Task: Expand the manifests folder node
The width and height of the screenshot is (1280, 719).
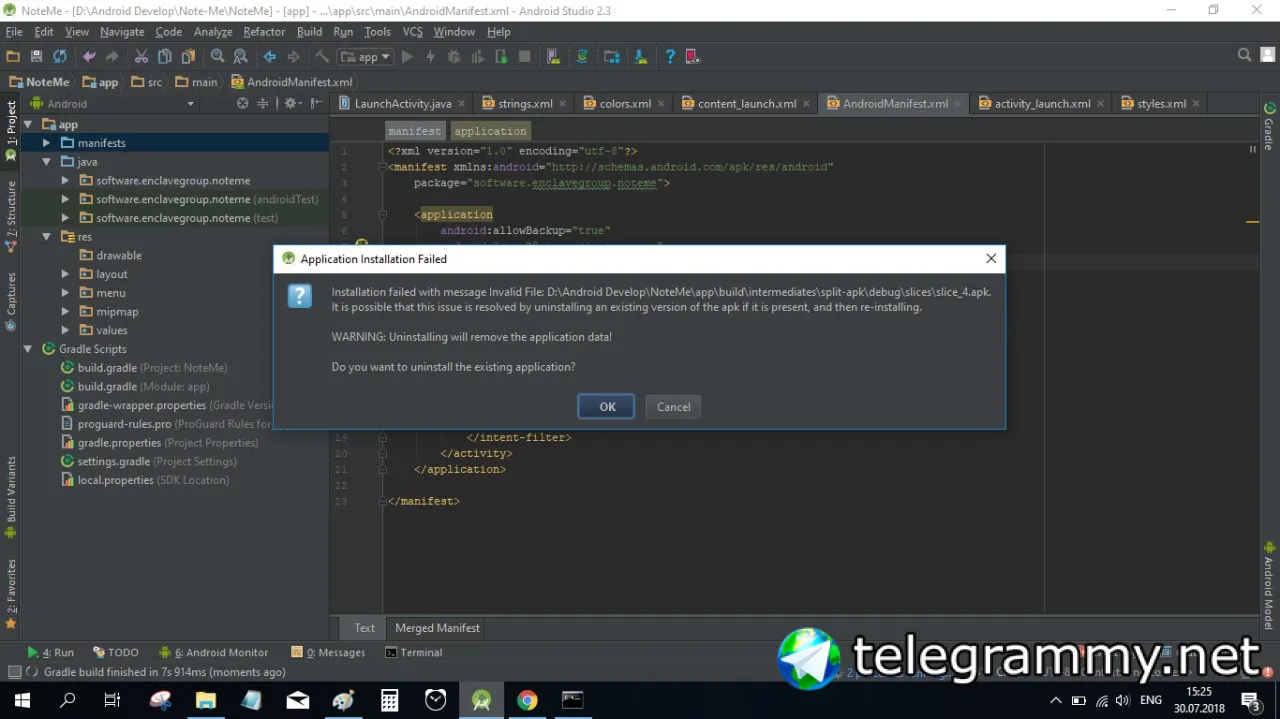Action: point(46,143)
